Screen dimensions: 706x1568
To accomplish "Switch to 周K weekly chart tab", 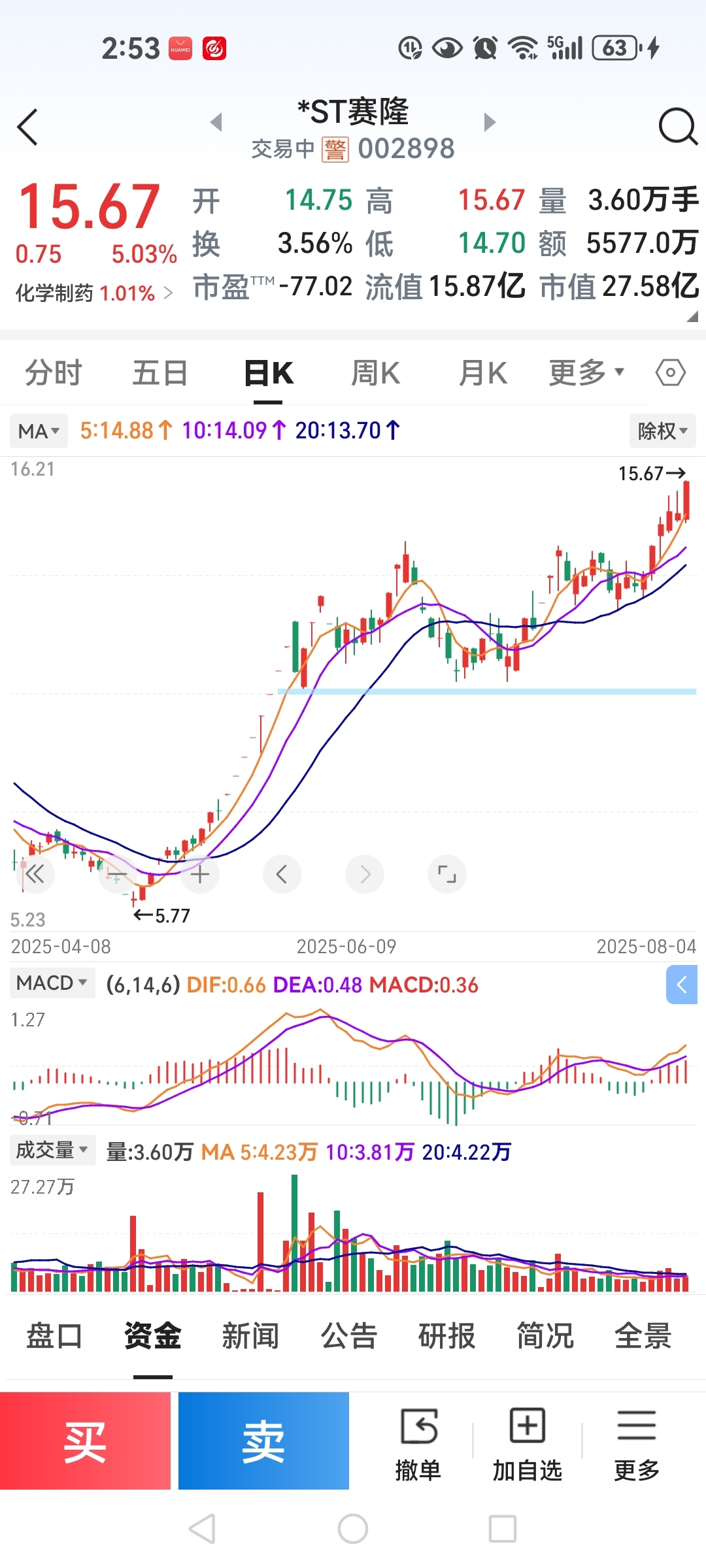I will tap(376, 373).
